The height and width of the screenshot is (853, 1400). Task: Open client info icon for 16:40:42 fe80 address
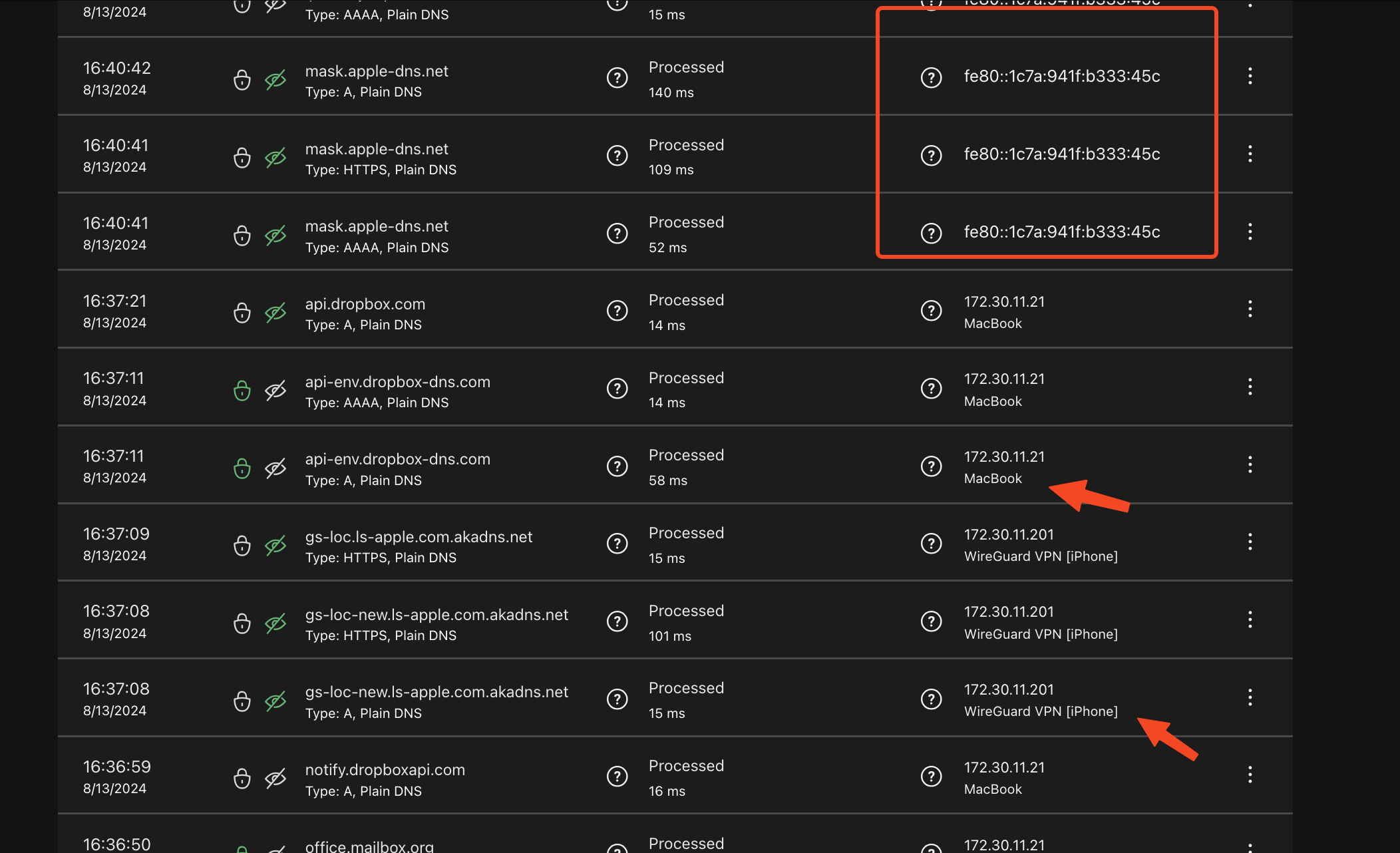click(931, 78)
